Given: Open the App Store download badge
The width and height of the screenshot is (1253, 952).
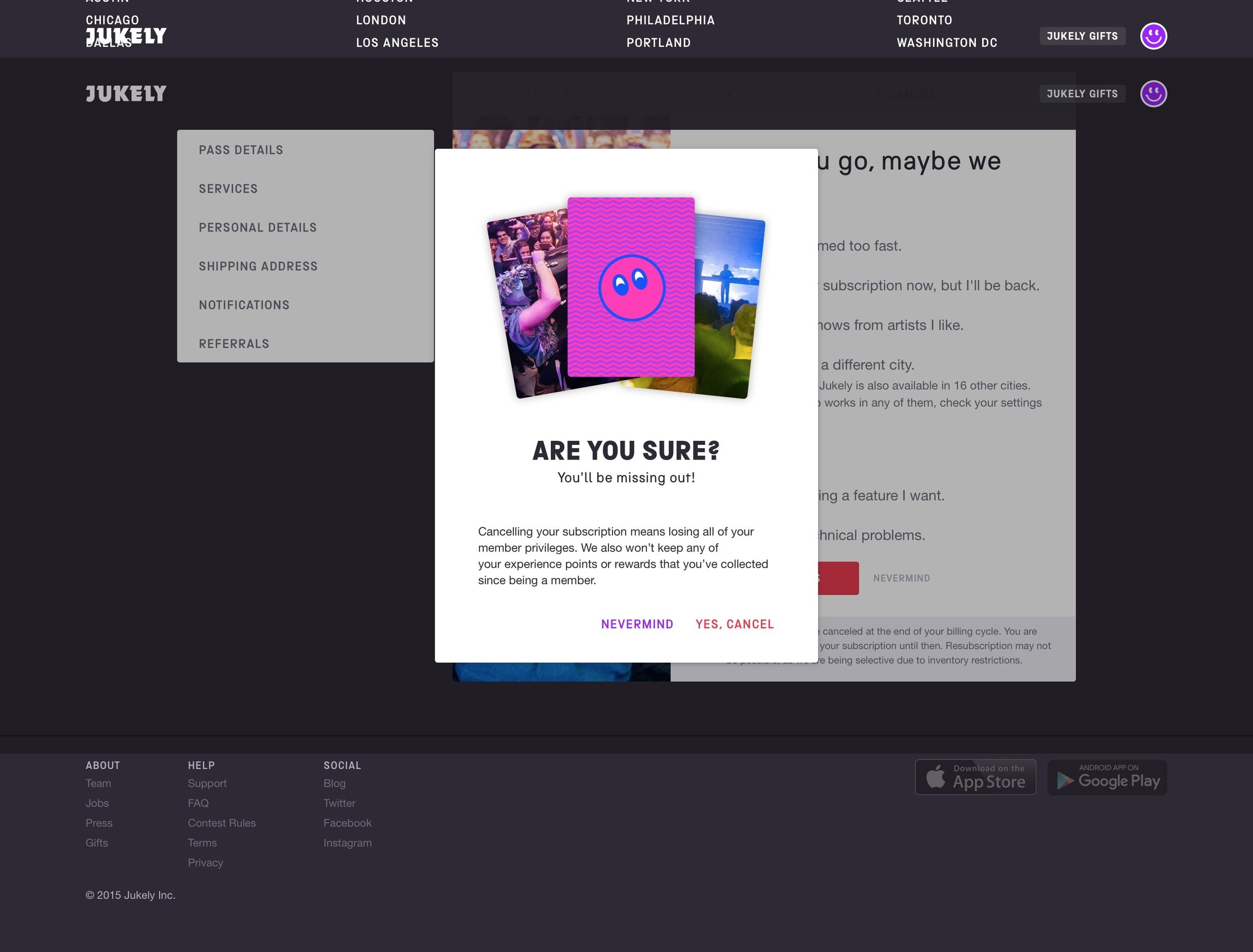Looking at the screenshot, I should click(x=975, y=777).
